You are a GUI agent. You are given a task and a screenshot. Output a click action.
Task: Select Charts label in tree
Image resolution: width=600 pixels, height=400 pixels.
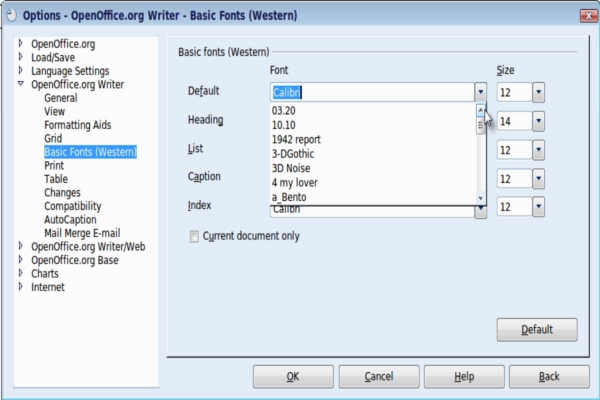[45, 273]
